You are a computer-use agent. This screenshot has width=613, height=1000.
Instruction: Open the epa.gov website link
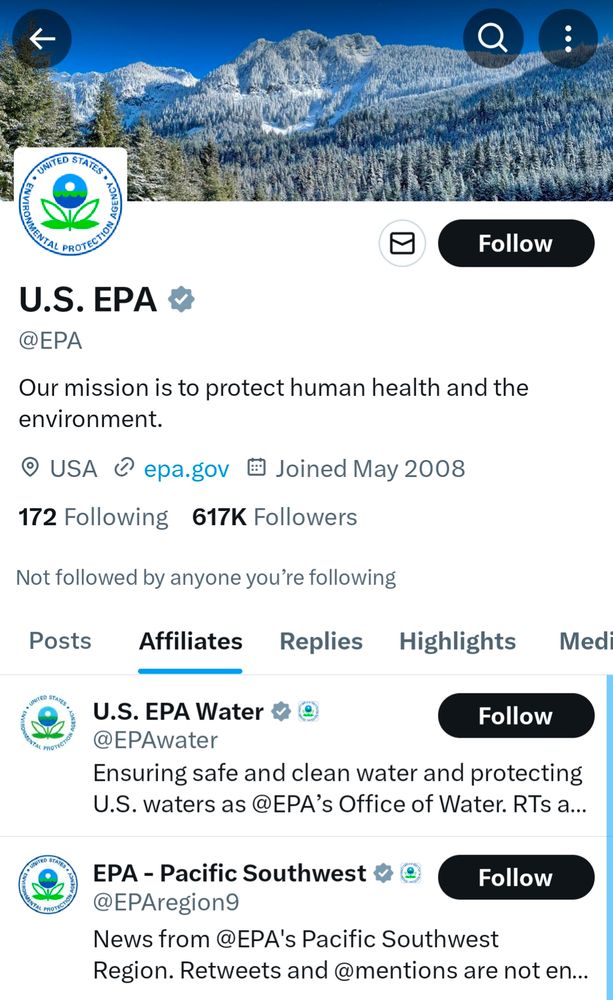[x=186, y=469]
